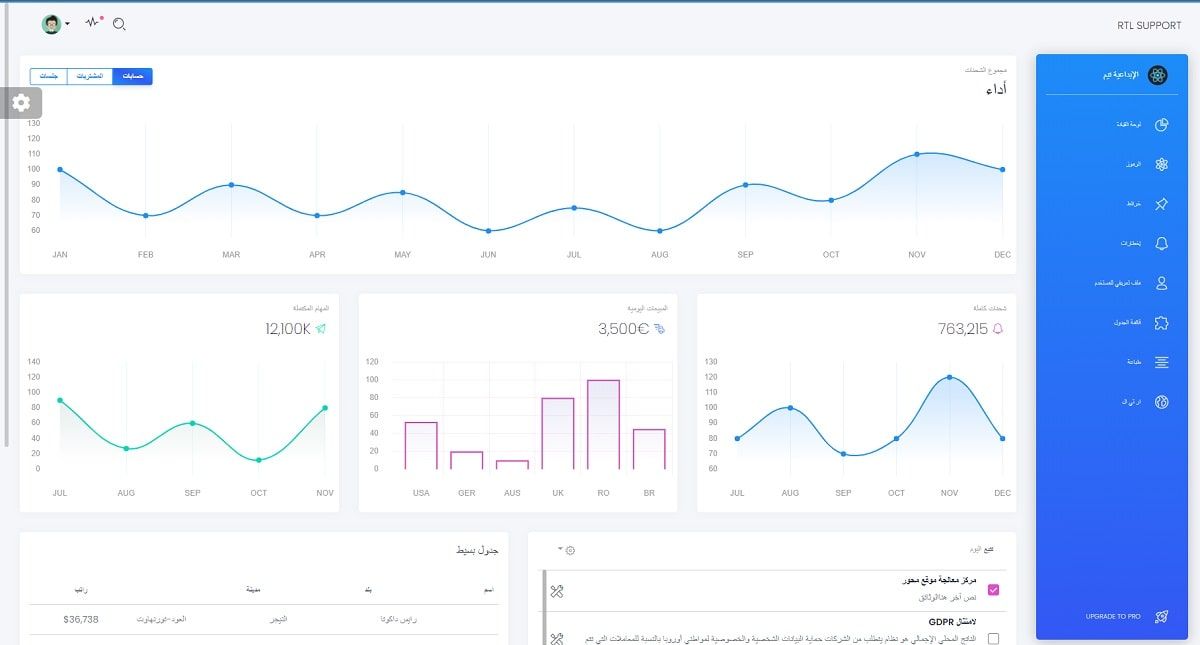Click the search magnifier icon

(120, 22)
